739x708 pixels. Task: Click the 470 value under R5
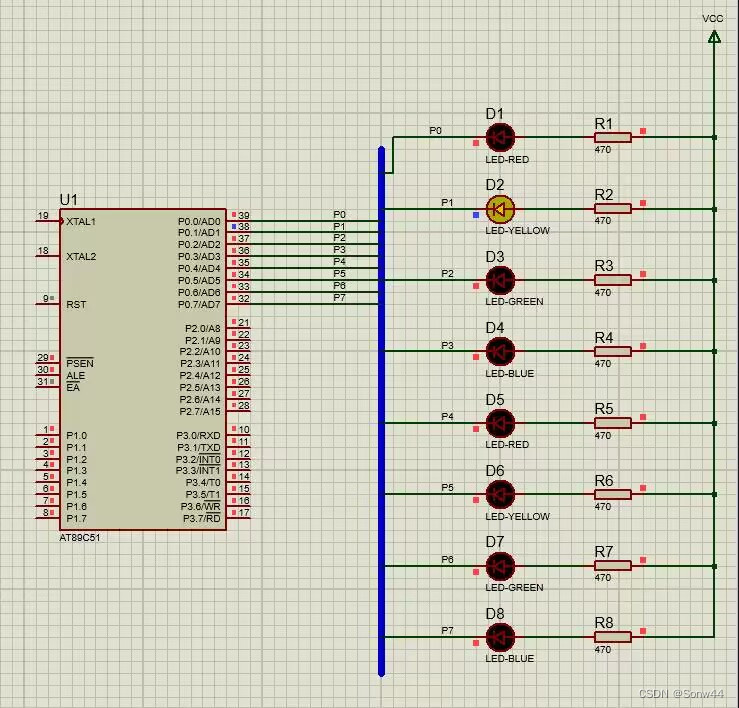[603, 436]
